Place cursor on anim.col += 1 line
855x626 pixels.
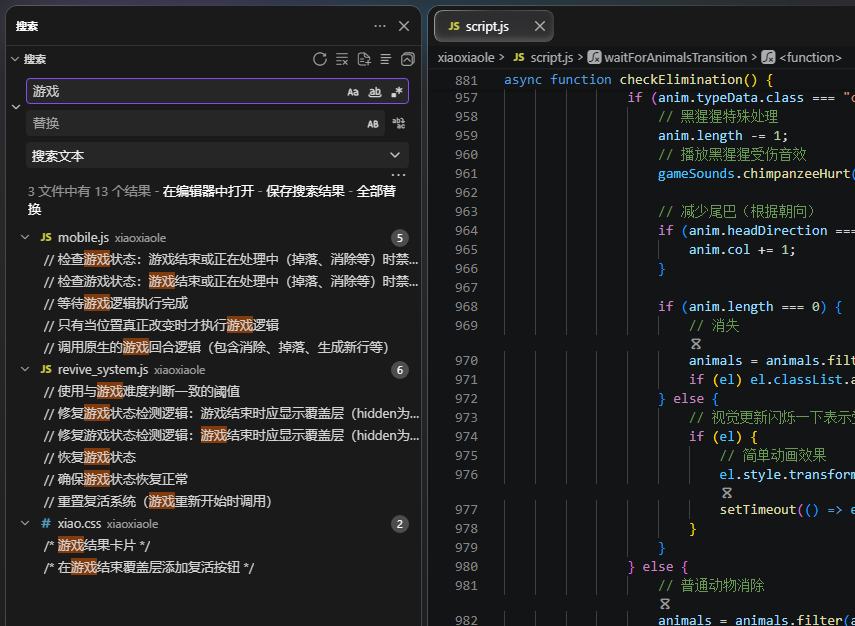(x=742, y=250)
